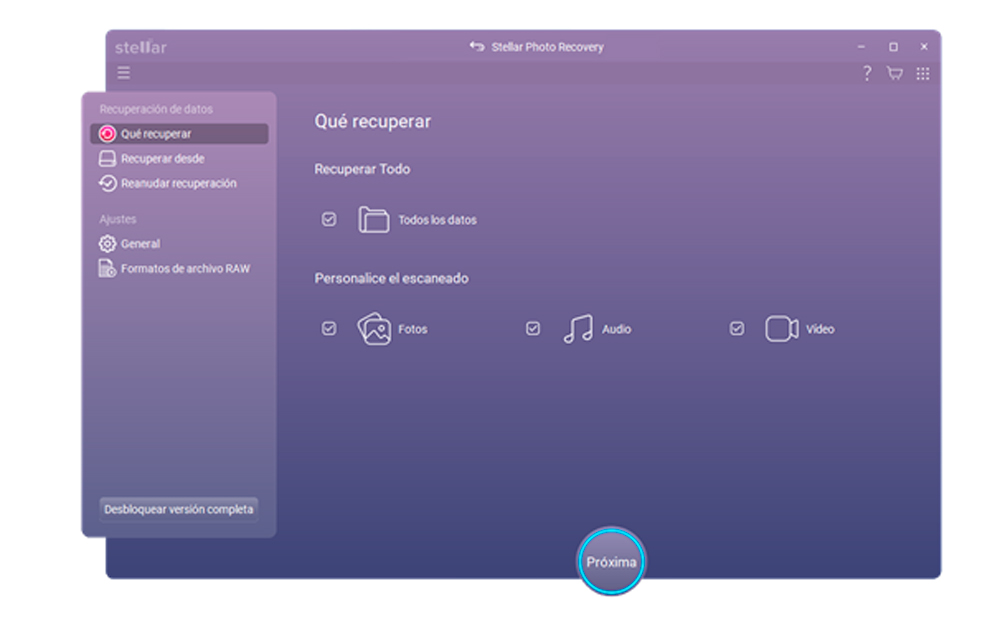The image size is (1000, 624).
Task: Uncheck the Video checkbox
Action: pos(737,329)
